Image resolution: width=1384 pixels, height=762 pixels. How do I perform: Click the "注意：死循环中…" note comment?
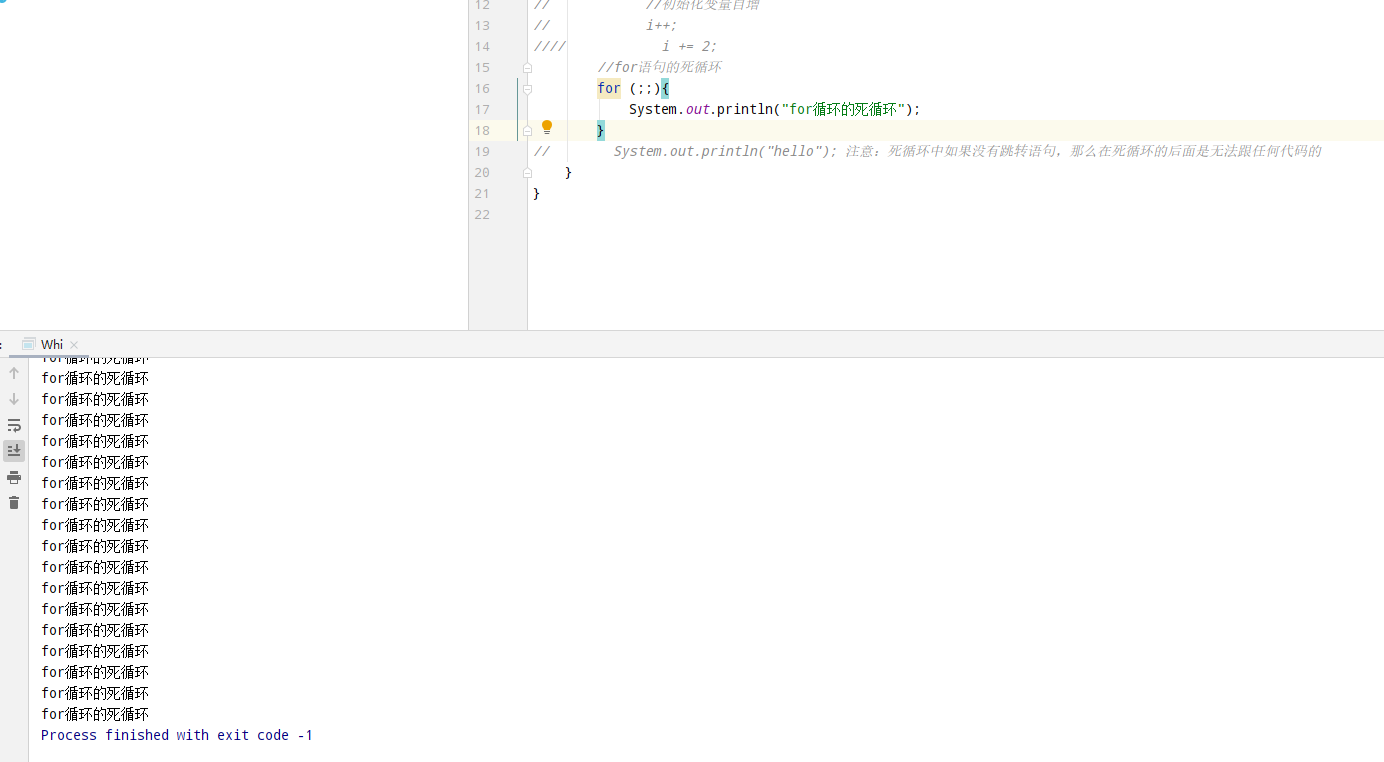pos(1084,151)
